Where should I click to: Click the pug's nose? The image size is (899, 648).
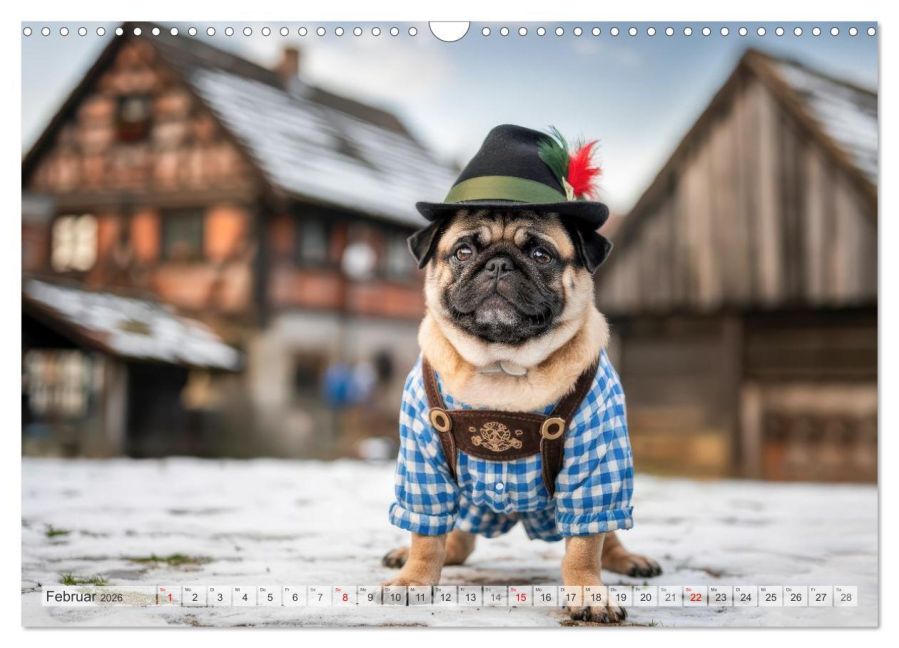pyautogui.click(x=499, y=265)
